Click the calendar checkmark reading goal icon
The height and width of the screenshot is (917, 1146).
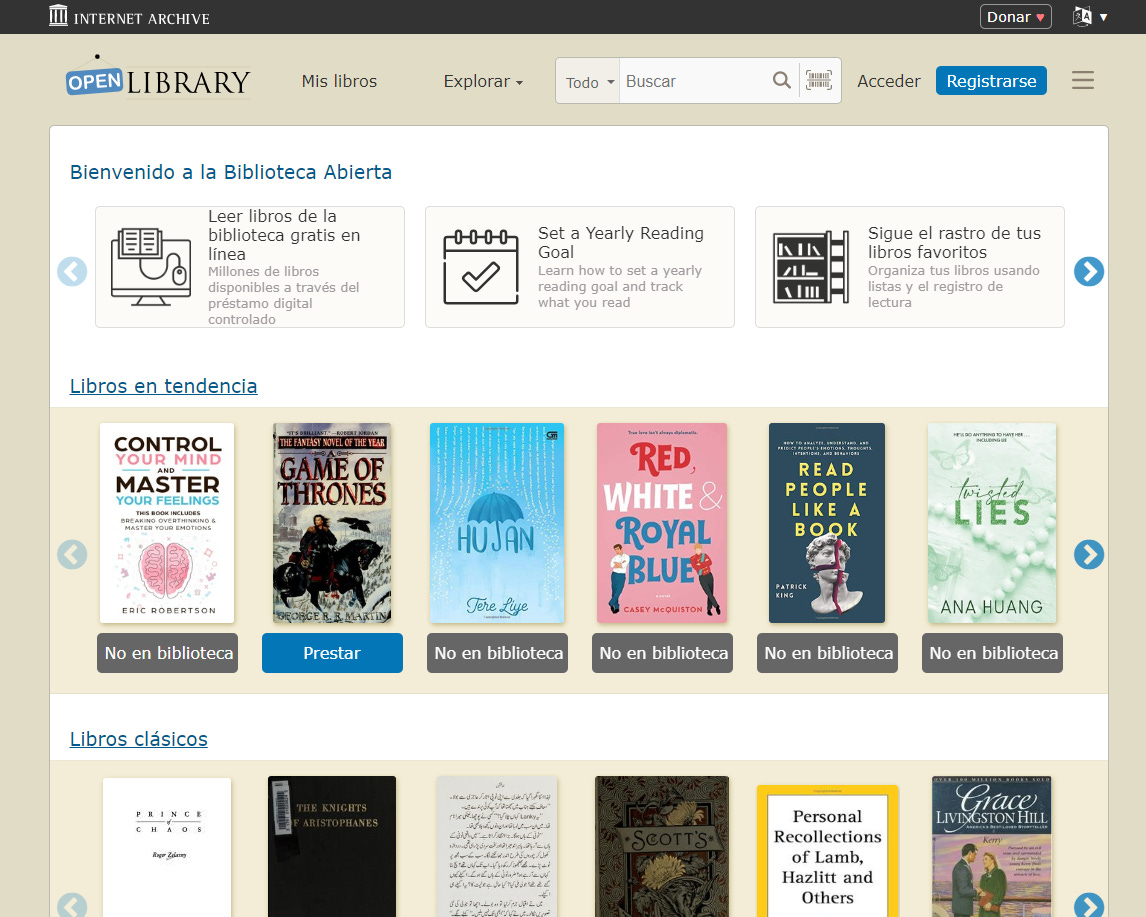(x=480, y=267)
